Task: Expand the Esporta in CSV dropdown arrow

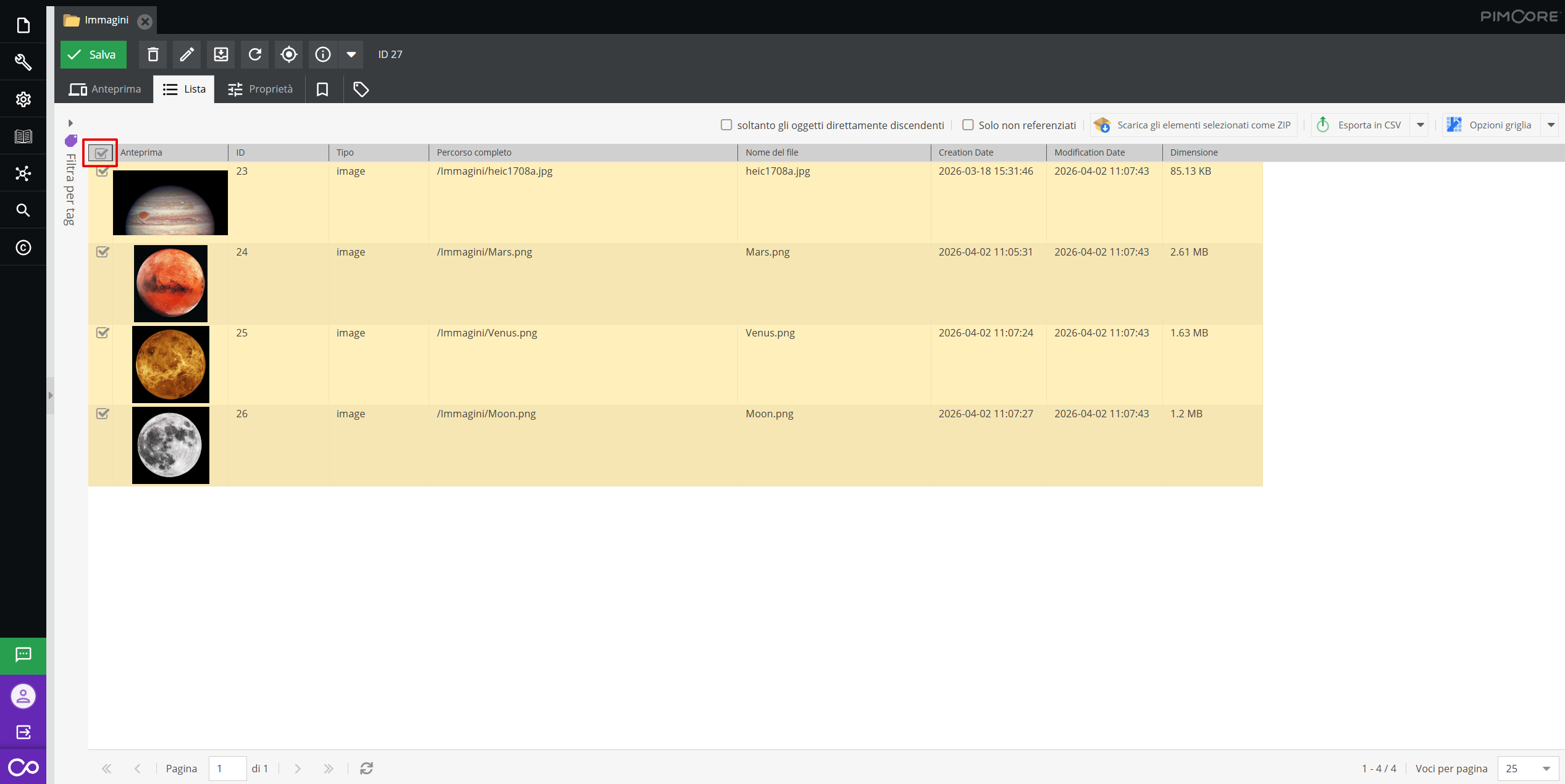Action: coord(1420,125)
